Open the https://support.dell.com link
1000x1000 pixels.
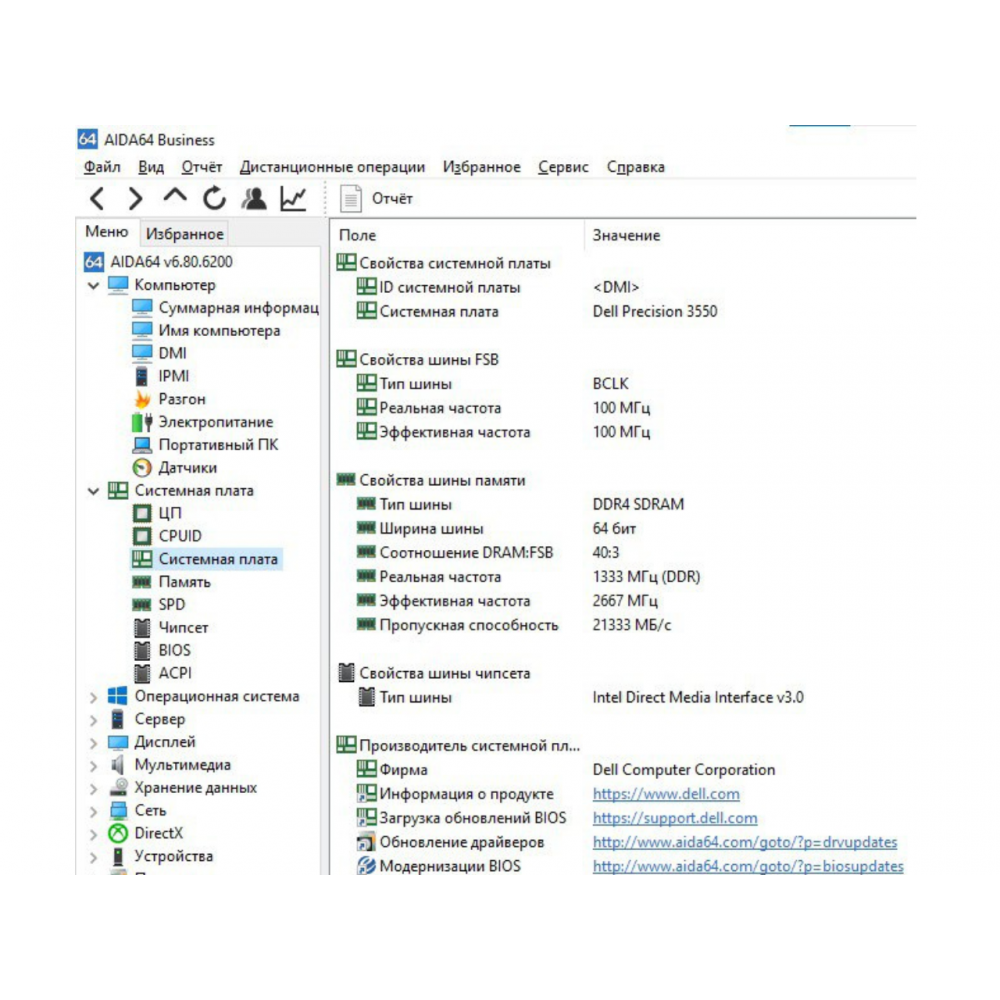click(x=675, y=819)
